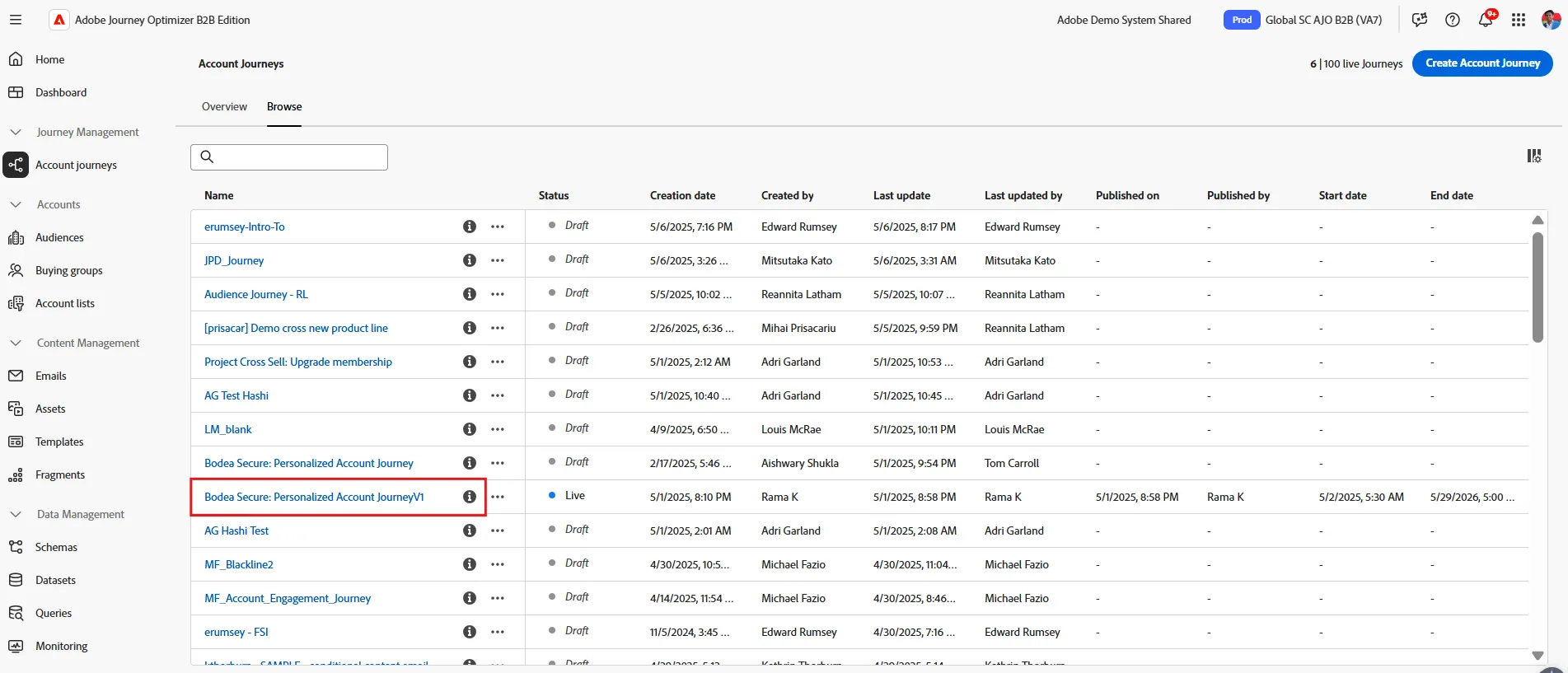This screenshot has height=673, width=1568.
Task: Open the notifications bell
Action: (x=1486, y=20)
